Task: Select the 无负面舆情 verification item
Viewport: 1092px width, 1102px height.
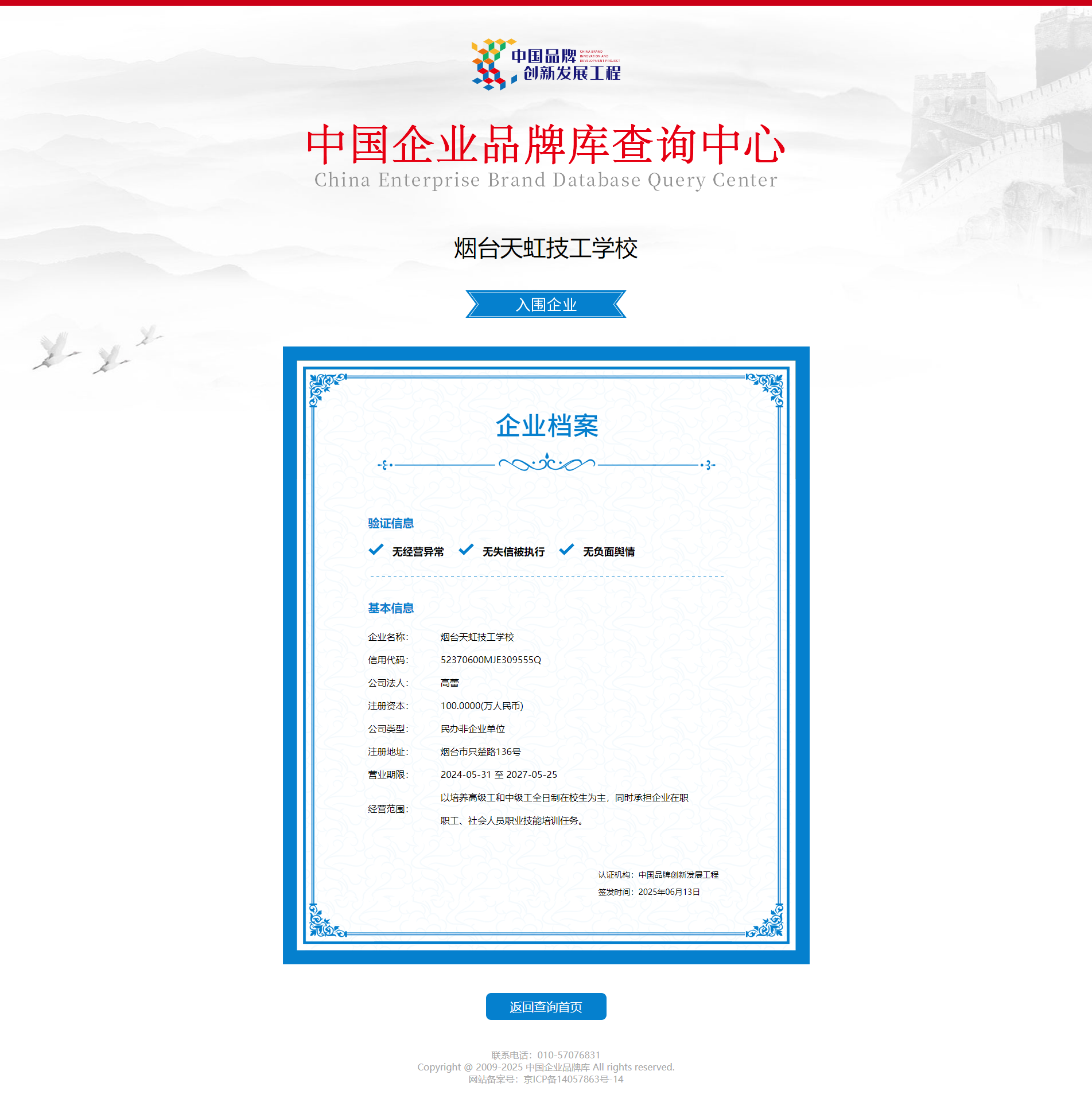Action: [611, 551]
